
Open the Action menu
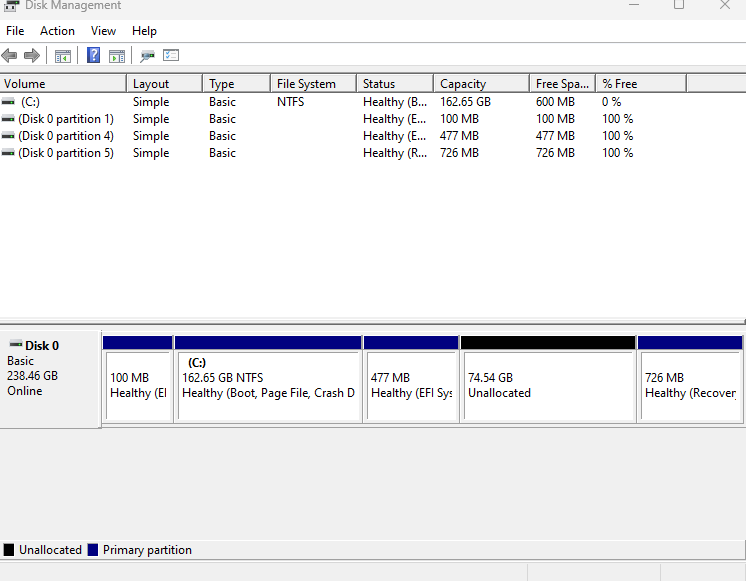[57, 31]
